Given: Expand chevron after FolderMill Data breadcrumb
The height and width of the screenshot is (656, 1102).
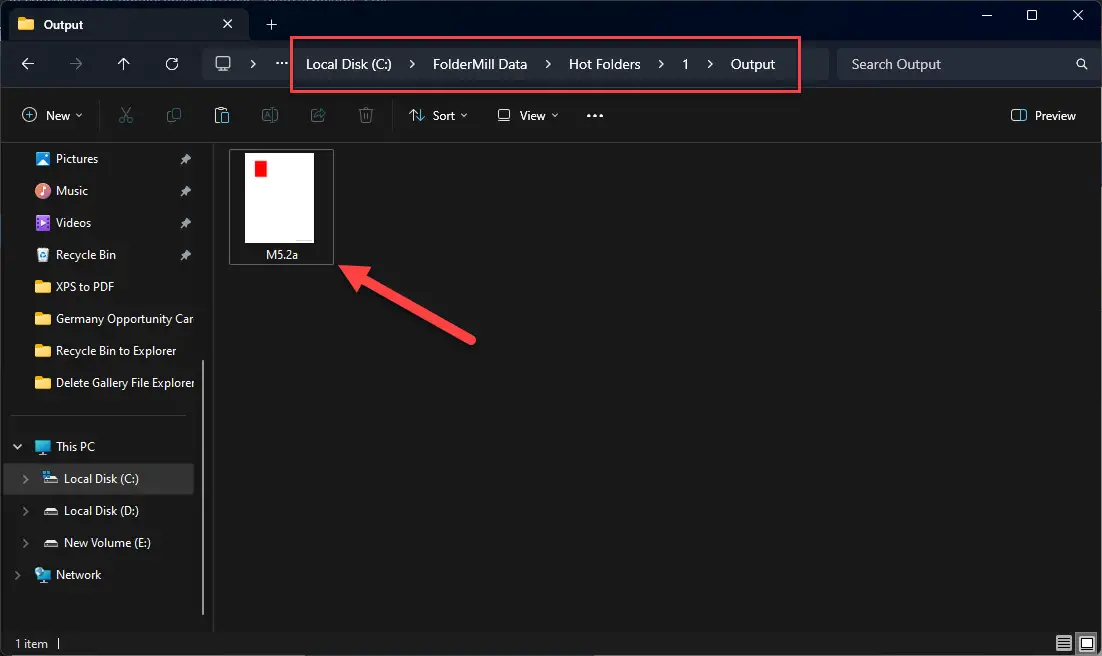Looking at the screenshot, I should [x=548, y=64].
